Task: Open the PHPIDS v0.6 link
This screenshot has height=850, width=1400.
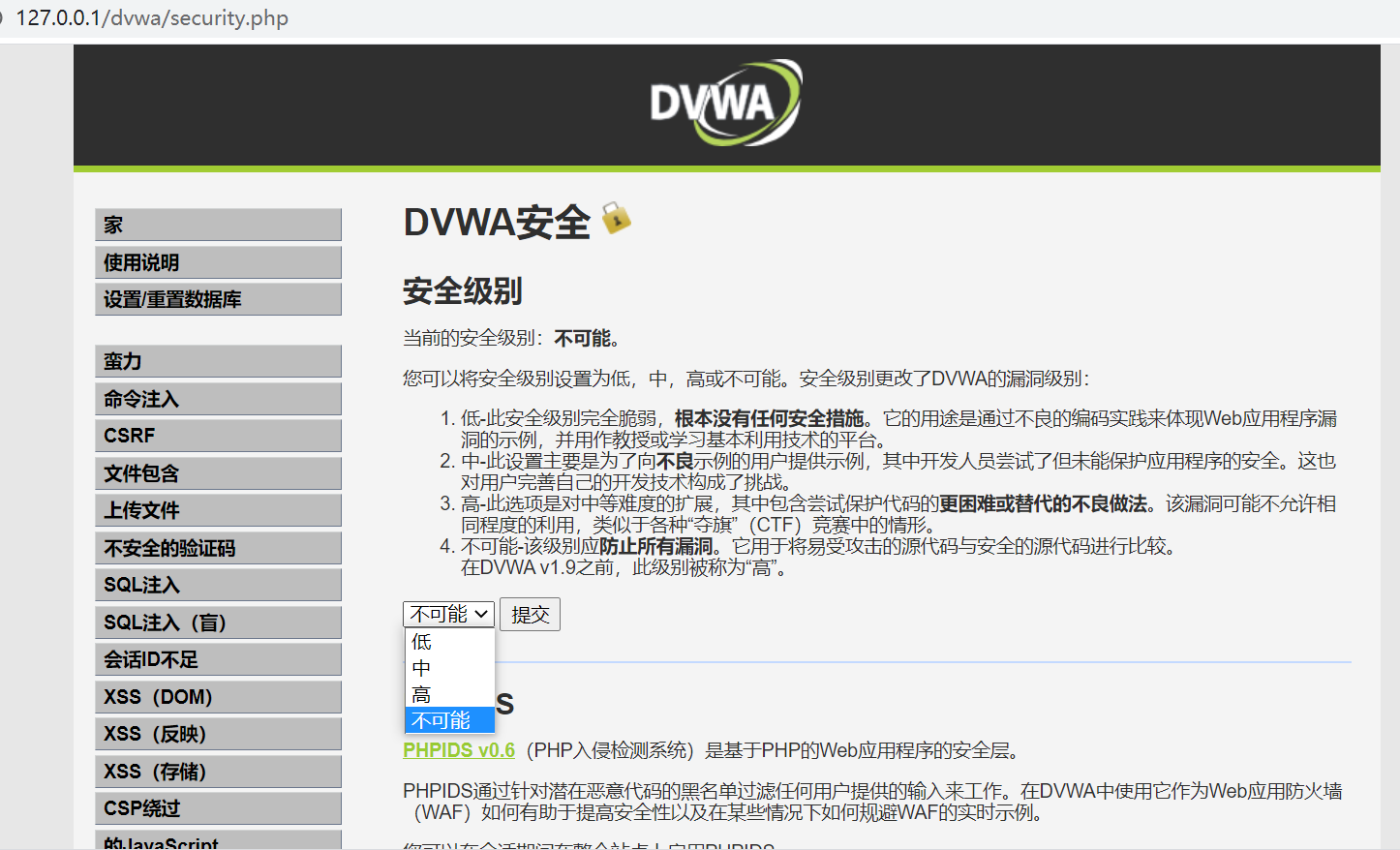Action: 459,750
